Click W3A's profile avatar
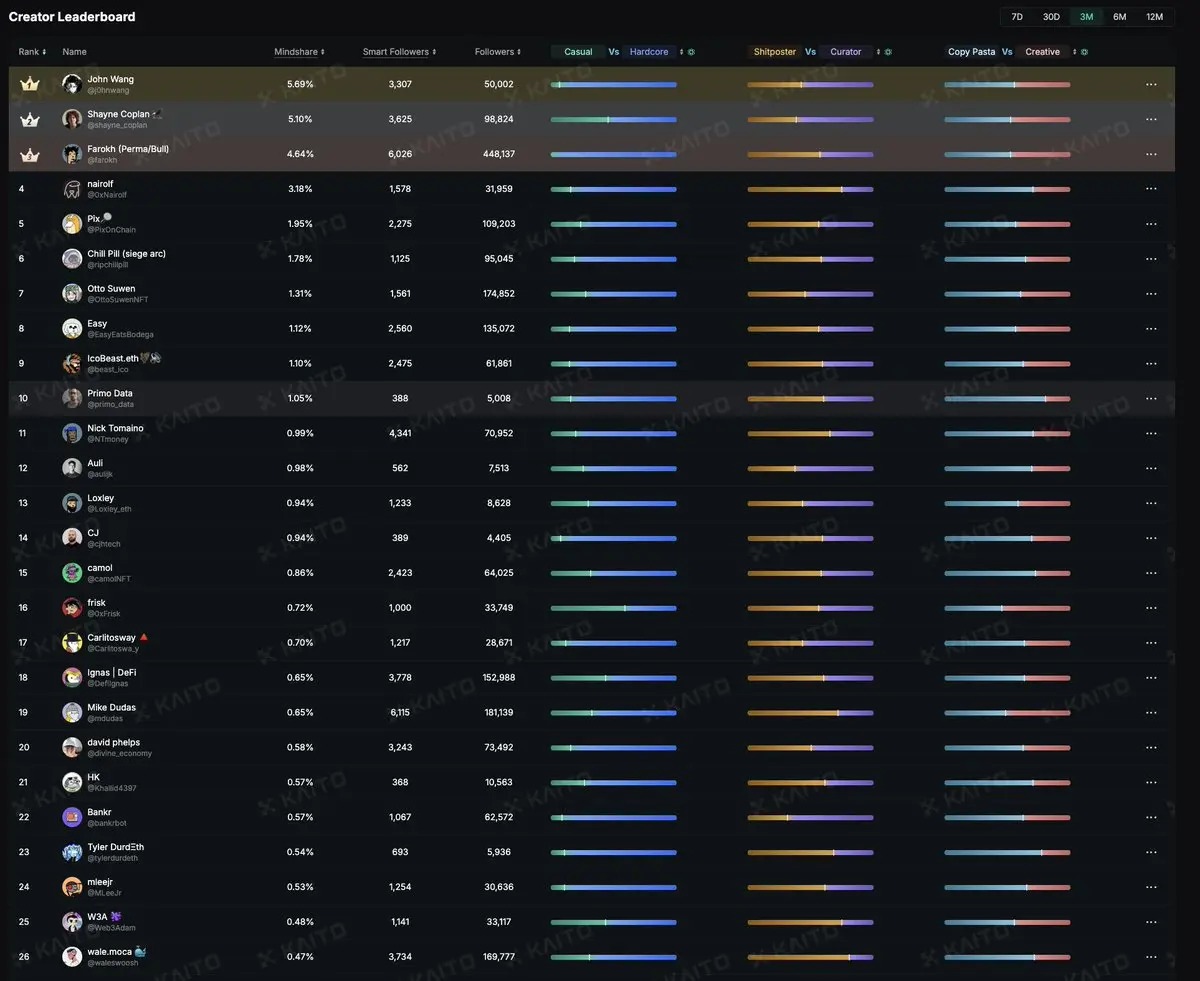The width and height of the screenshot is (1200, 981). 72,922
